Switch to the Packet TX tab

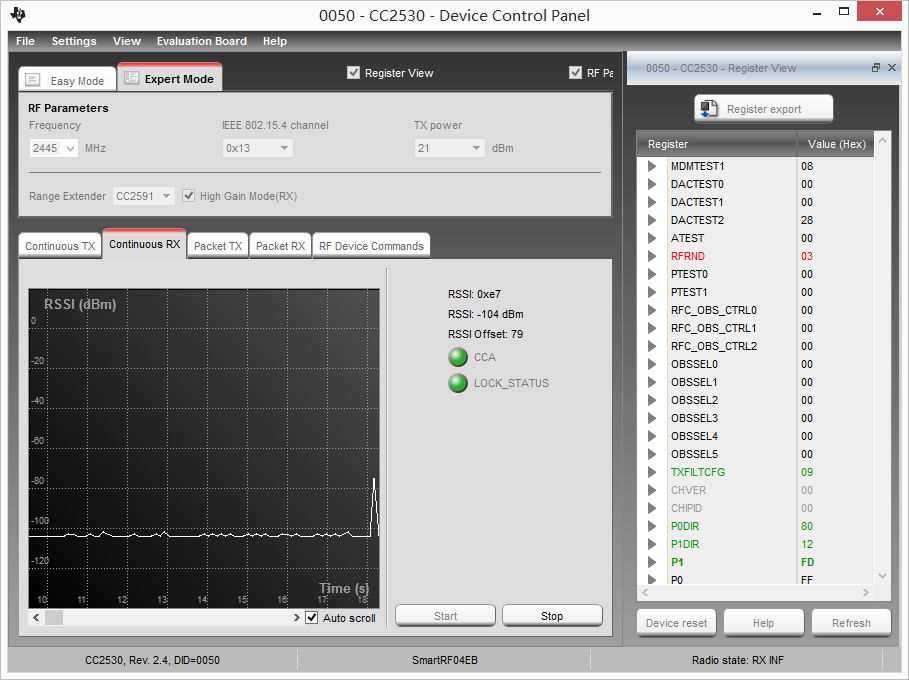click(x=218, y=246)
